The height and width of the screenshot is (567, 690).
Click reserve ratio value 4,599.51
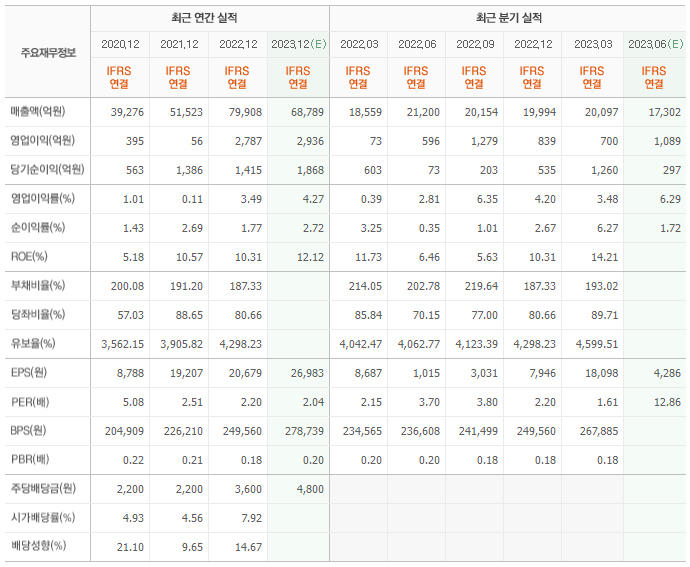[597, 344]
